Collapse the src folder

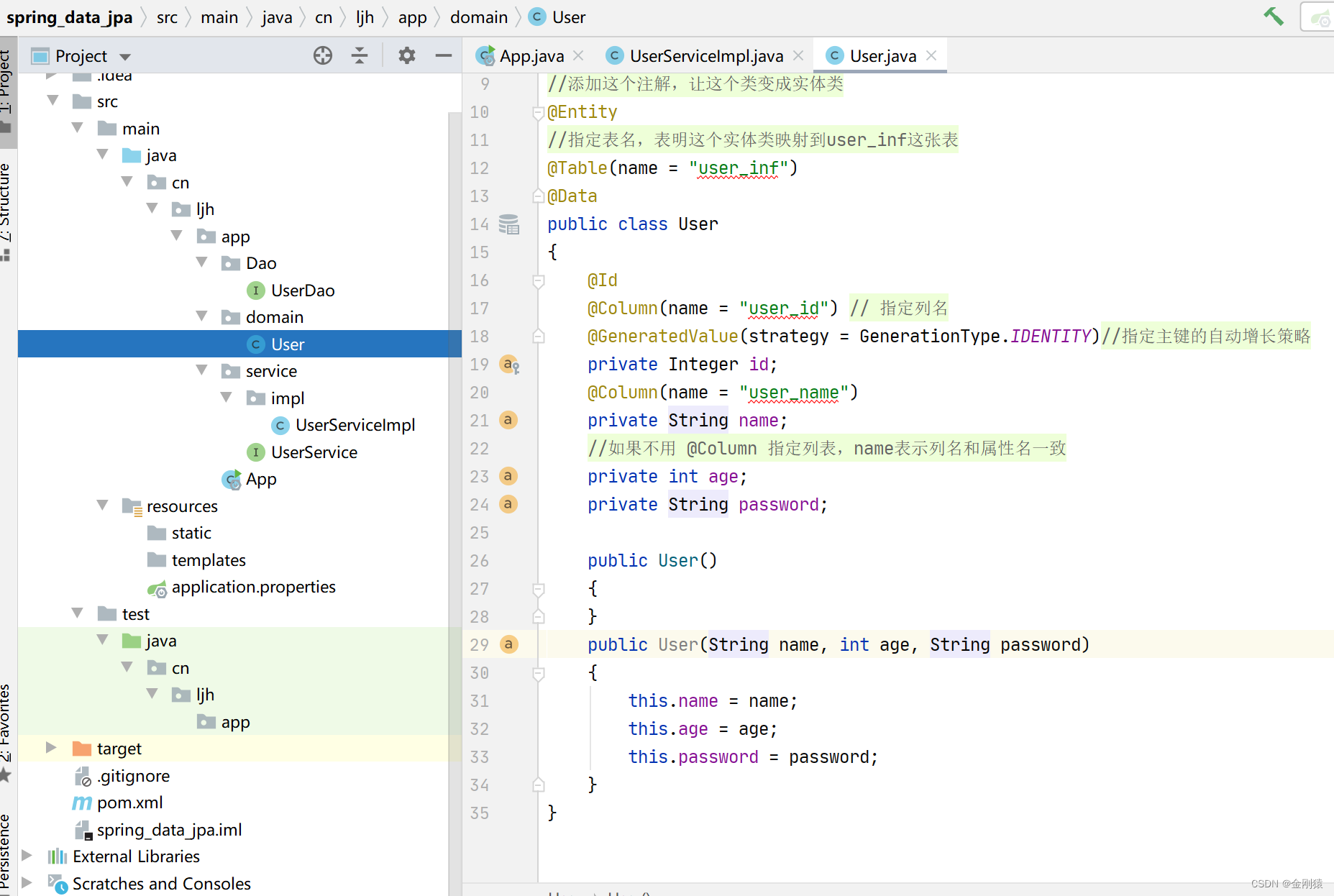coord(52,101)
